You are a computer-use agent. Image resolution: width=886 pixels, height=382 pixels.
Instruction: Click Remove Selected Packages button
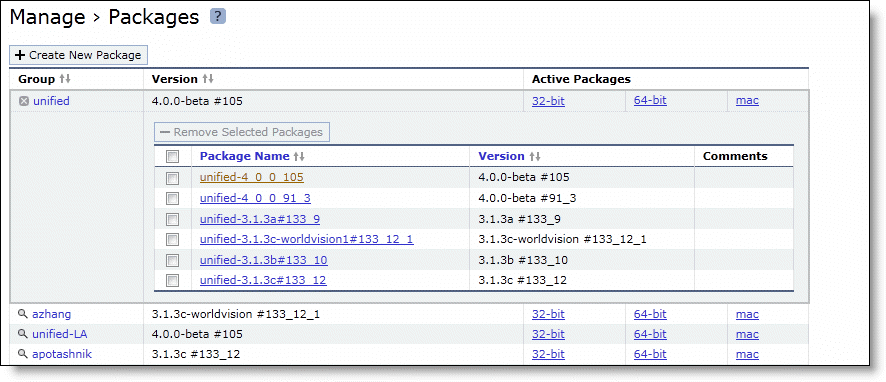242,132
